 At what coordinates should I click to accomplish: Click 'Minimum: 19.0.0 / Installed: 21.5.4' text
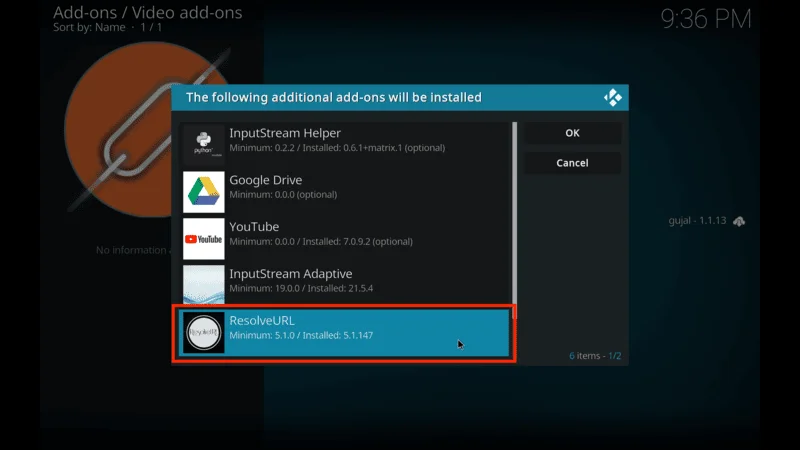point(301,288)
